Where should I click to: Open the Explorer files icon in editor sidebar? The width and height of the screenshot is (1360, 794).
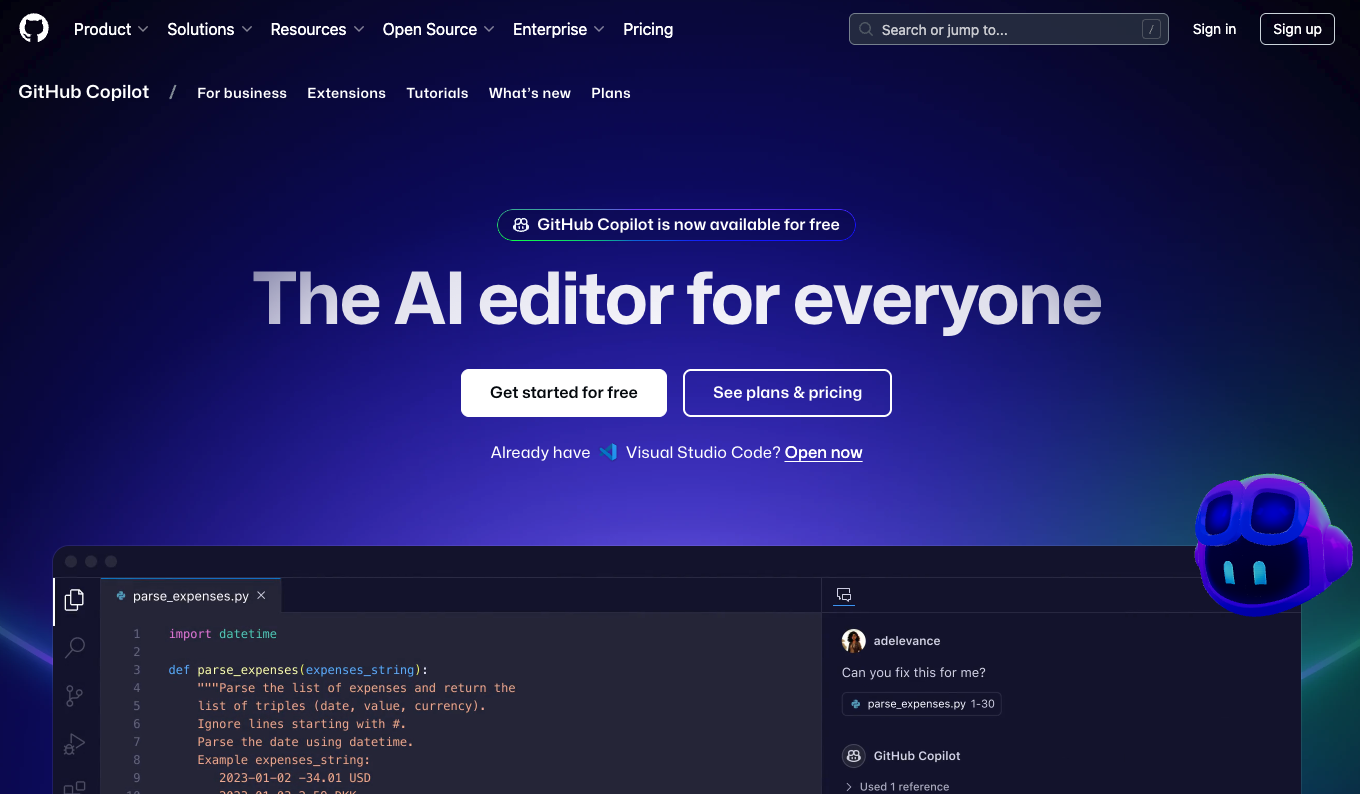point(75,600)
